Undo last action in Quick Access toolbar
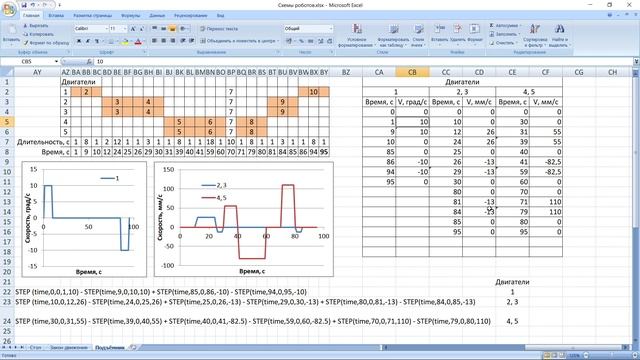The image size is (640, 360). pyautogui.click(x=33, y=5)
